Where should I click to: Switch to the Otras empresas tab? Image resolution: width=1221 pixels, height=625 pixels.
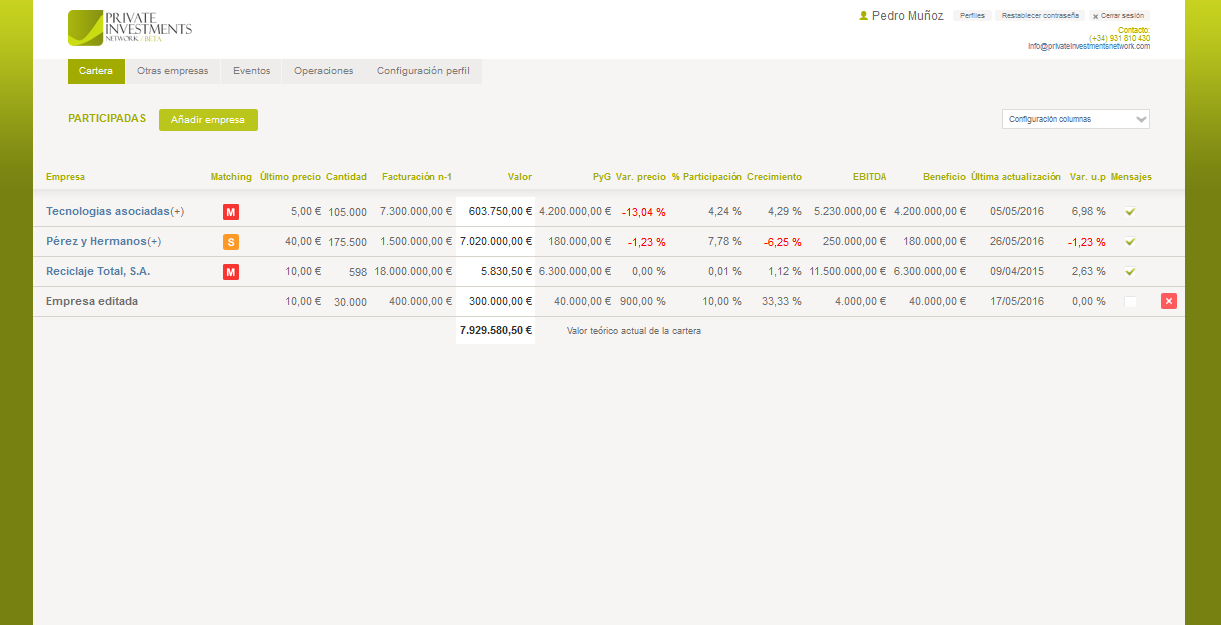172,71
